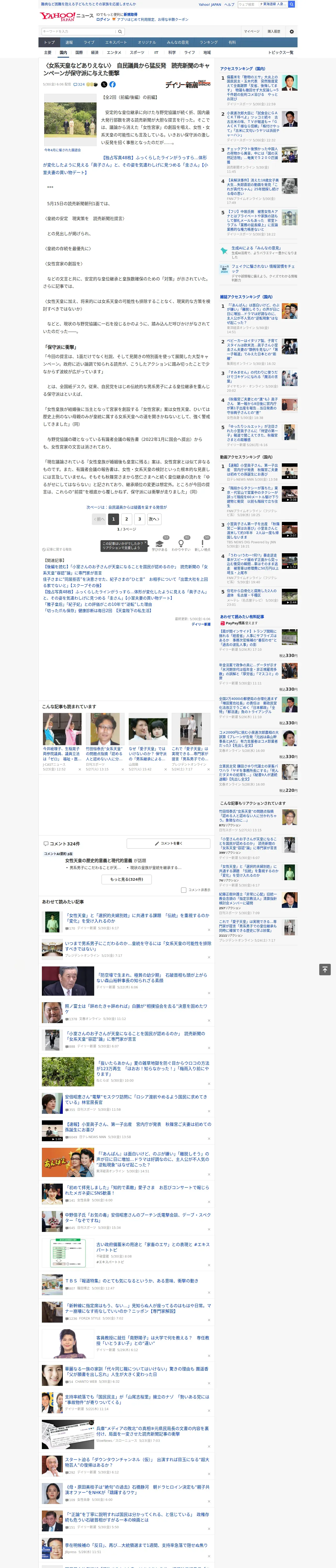Open マイページ link
The width and height of the screenshot is (336, 1568).
(252, 32)
